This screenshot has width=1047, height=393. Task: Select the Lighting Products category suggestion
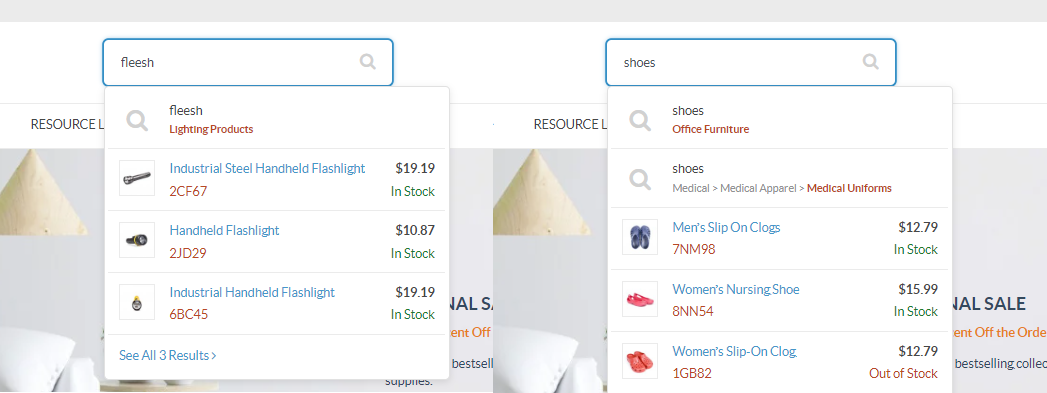[x=211, y=129]
